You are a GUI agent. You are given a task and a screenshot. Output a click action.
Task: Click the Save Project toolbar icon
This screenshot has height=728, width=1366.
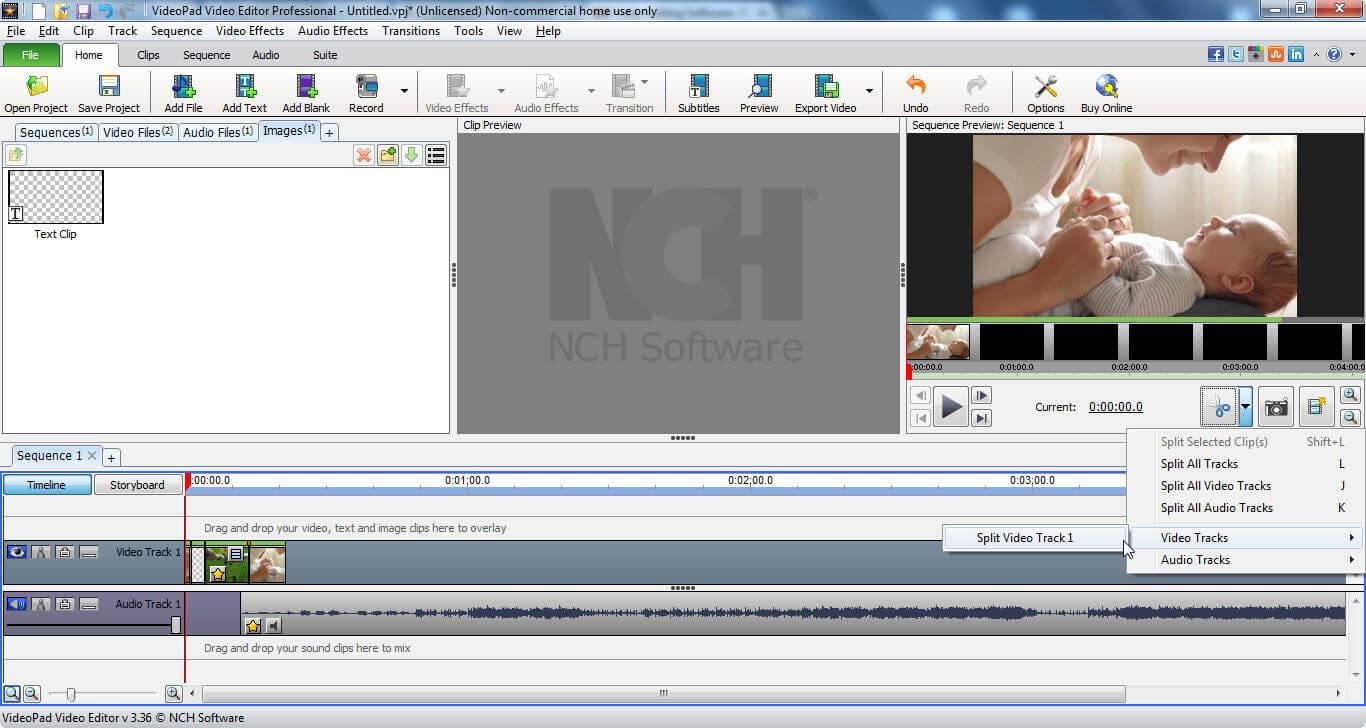[x=109, y=94]
